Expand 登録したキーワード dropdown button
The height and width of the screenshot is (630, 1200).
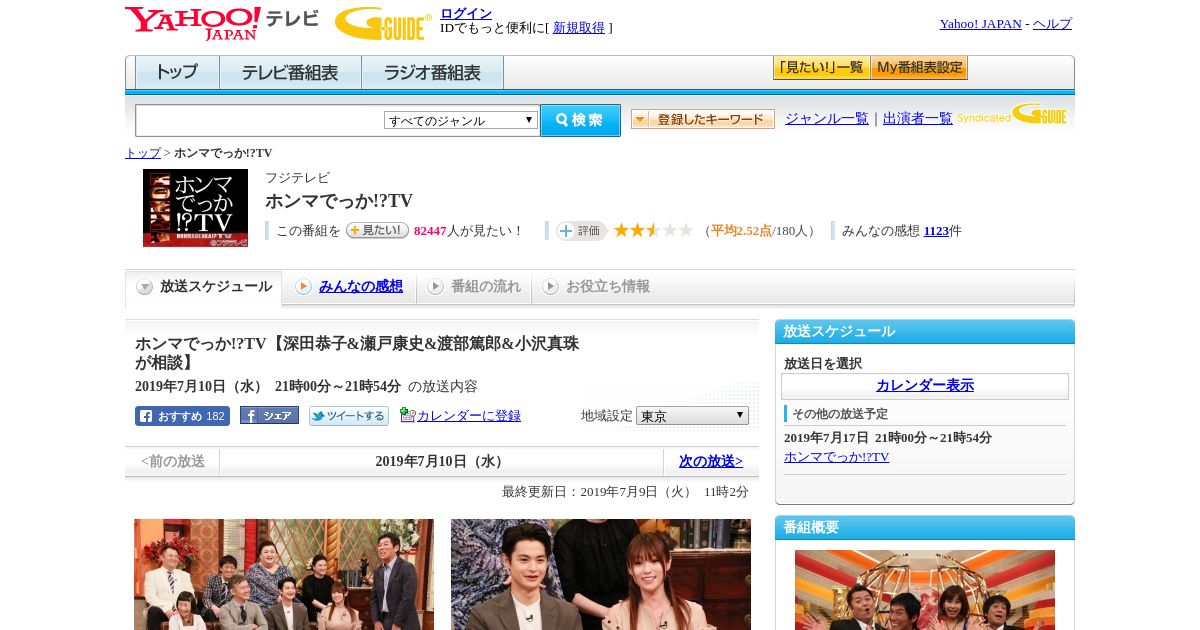[703, 119]
